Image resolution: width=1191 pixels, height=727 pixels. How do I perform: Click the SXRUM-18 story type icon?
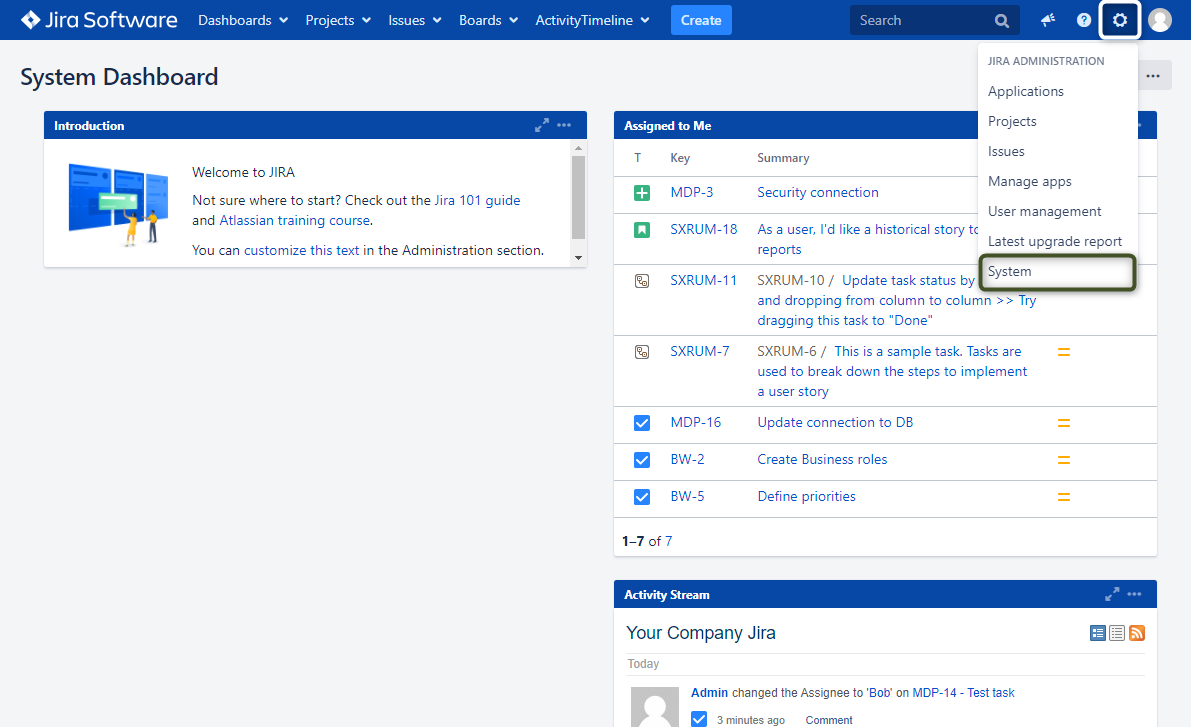[642, 229]
